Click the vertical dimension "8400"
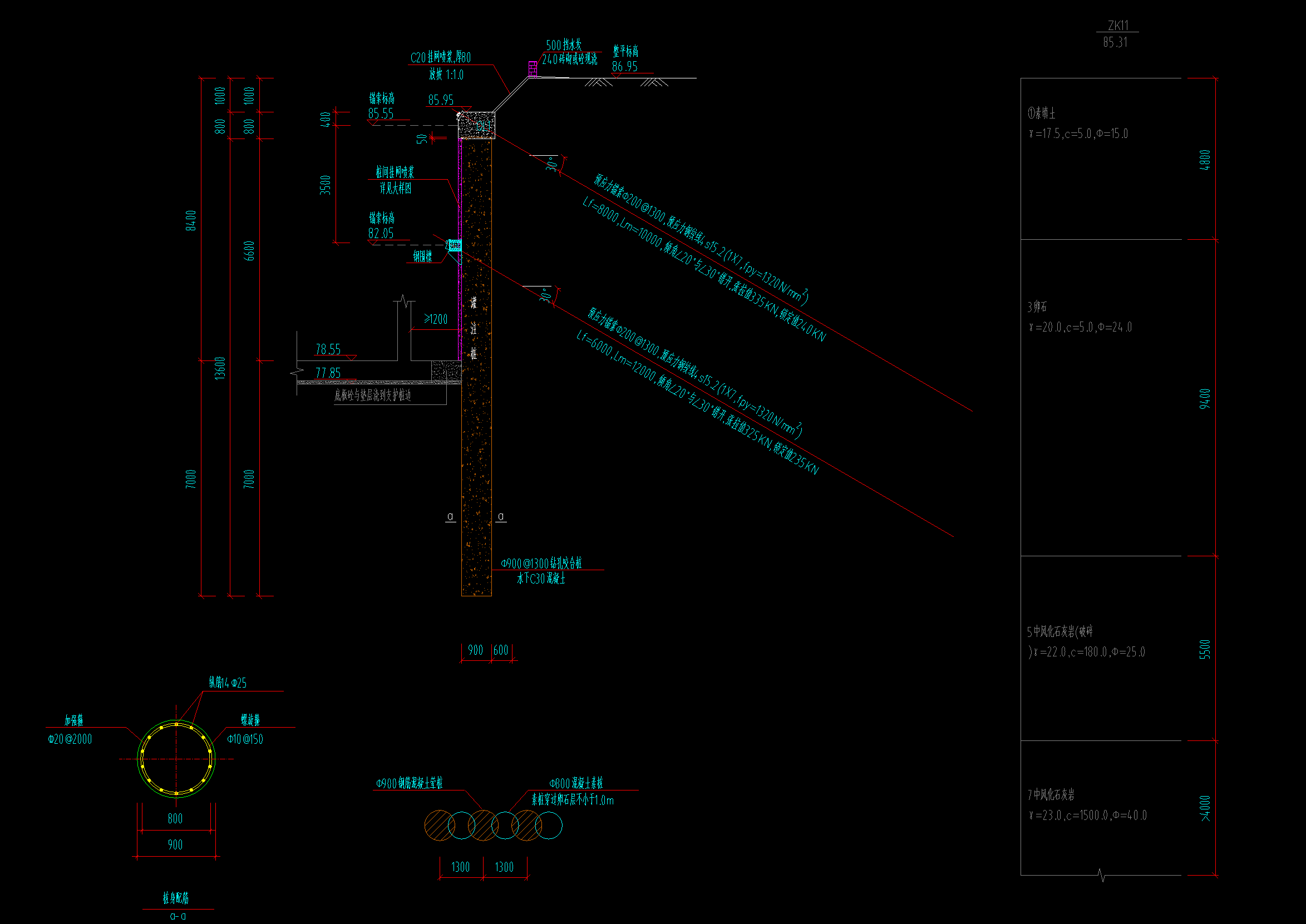This screenshot has width=1306, height=924. coord(191,221)
